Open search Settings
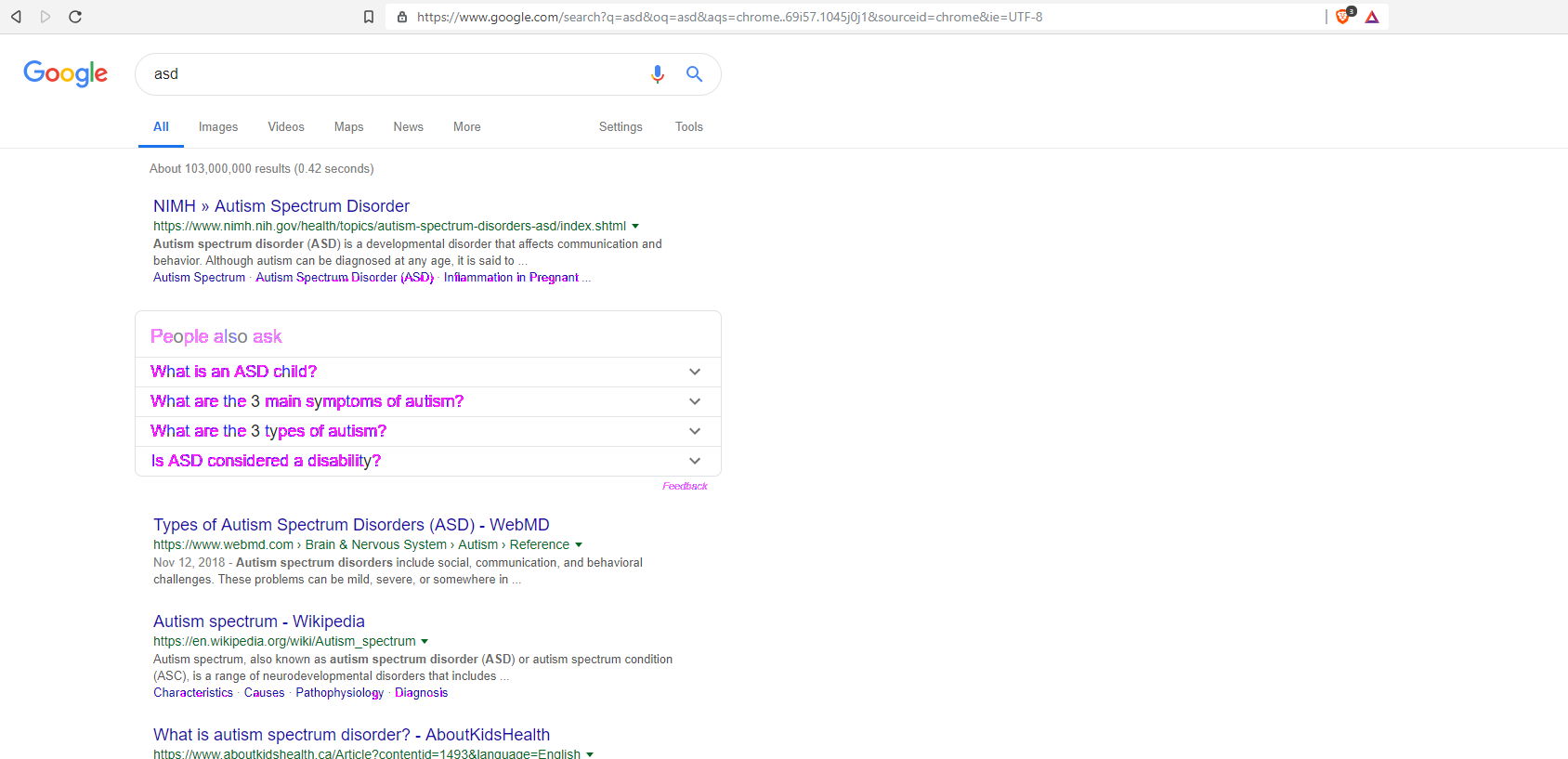Image resolution: width=1568 pixels, height=759 pixels. [621, 127]
